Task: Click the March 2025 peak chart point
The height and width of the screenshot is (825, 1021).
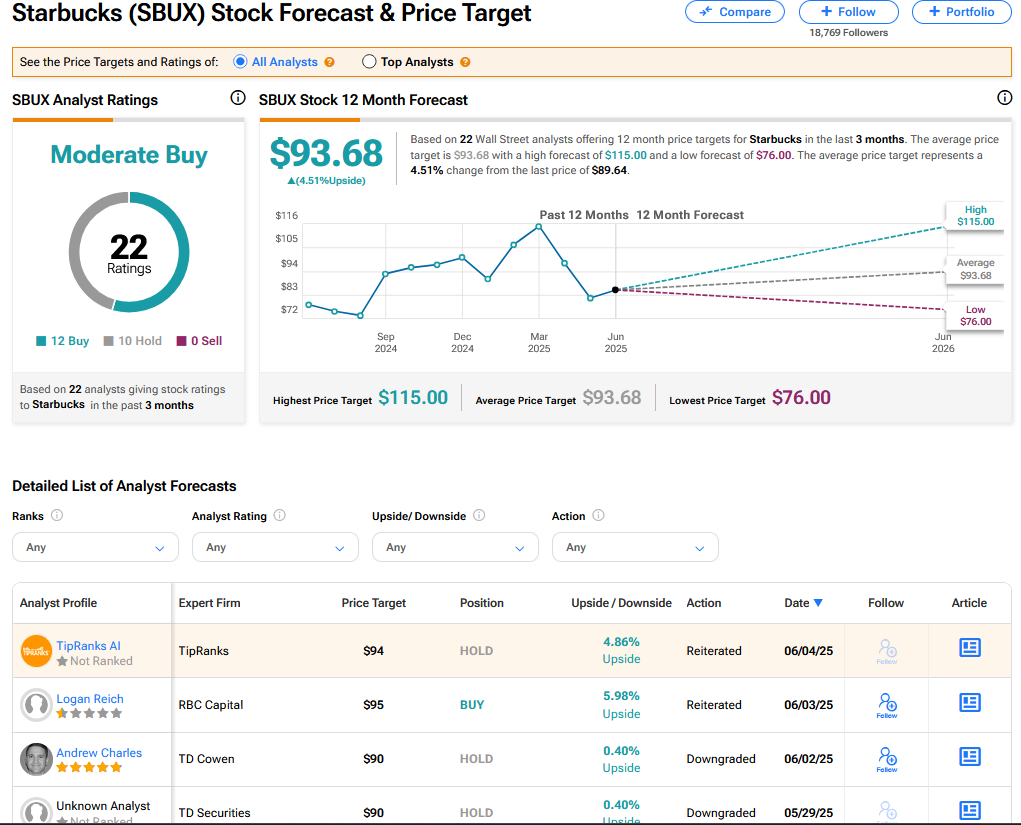Action: [x=538, y=227]
